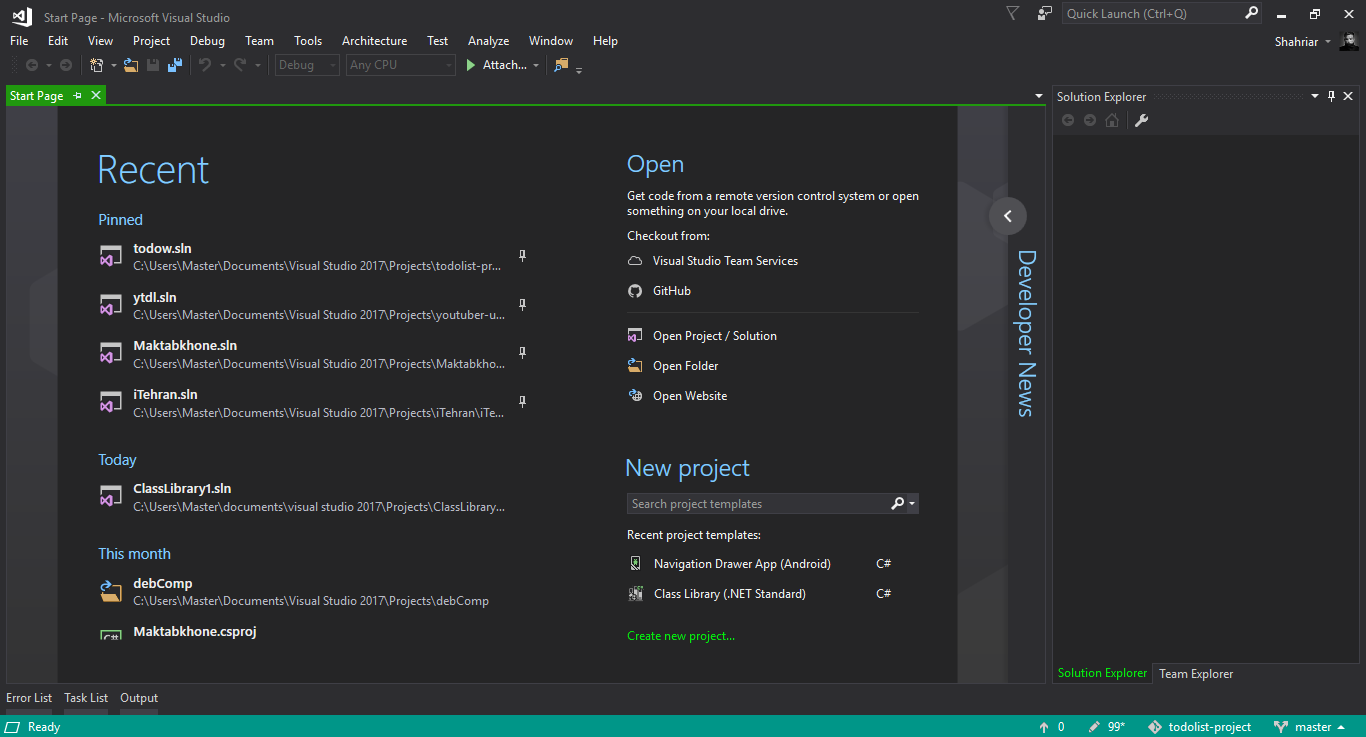Open the Task List tab
The width and height of the screenshot is (1366, 737).
86,698
